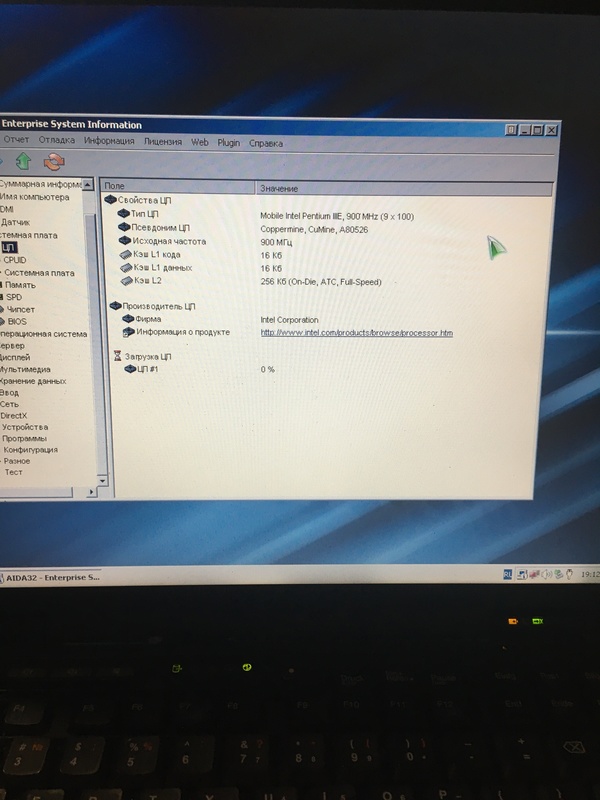Select Чипсет in the sidebar tree

[21, 309]
